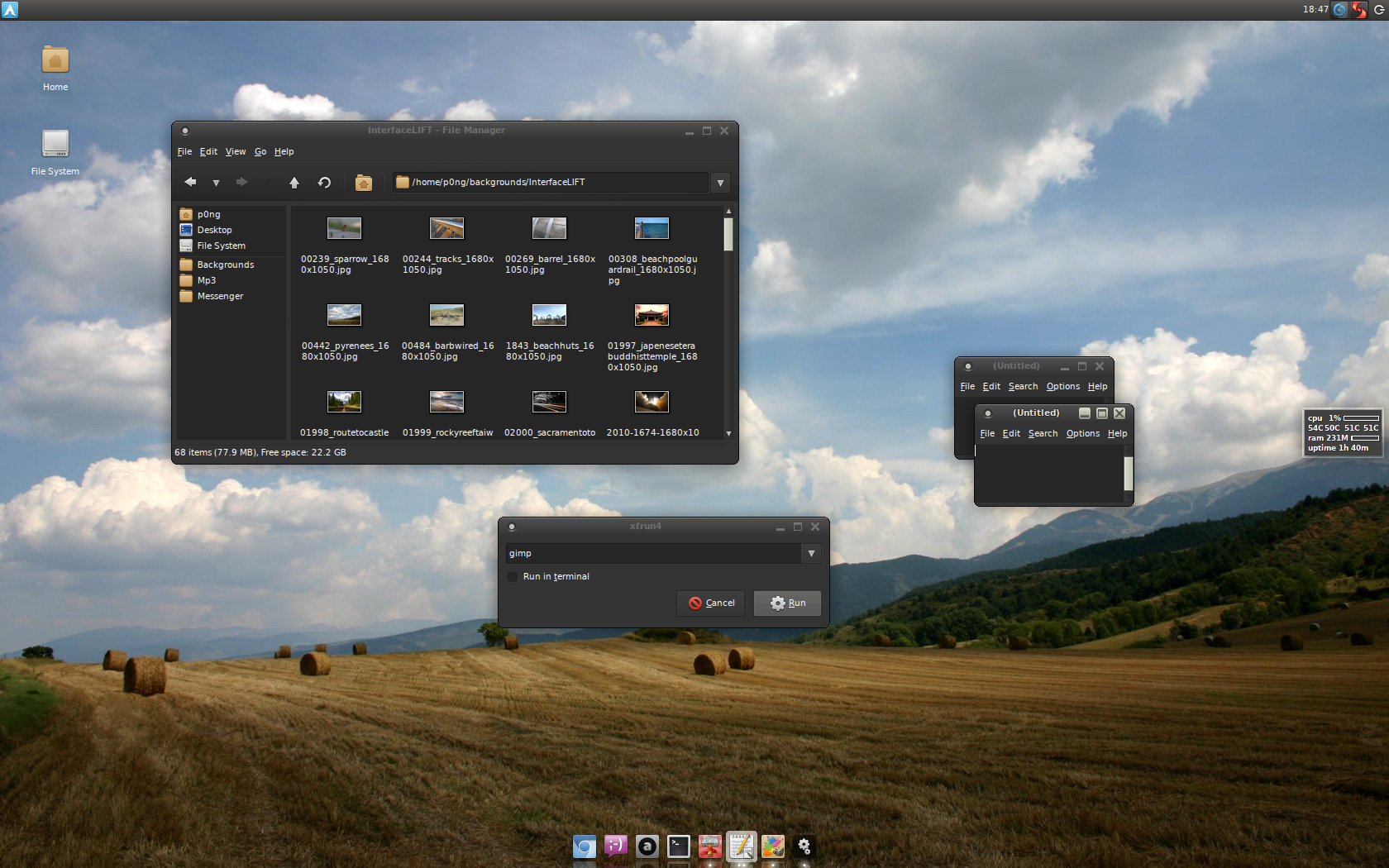Click the Back arrow in File Manager
1389x868 pixels.
[190, 182]
